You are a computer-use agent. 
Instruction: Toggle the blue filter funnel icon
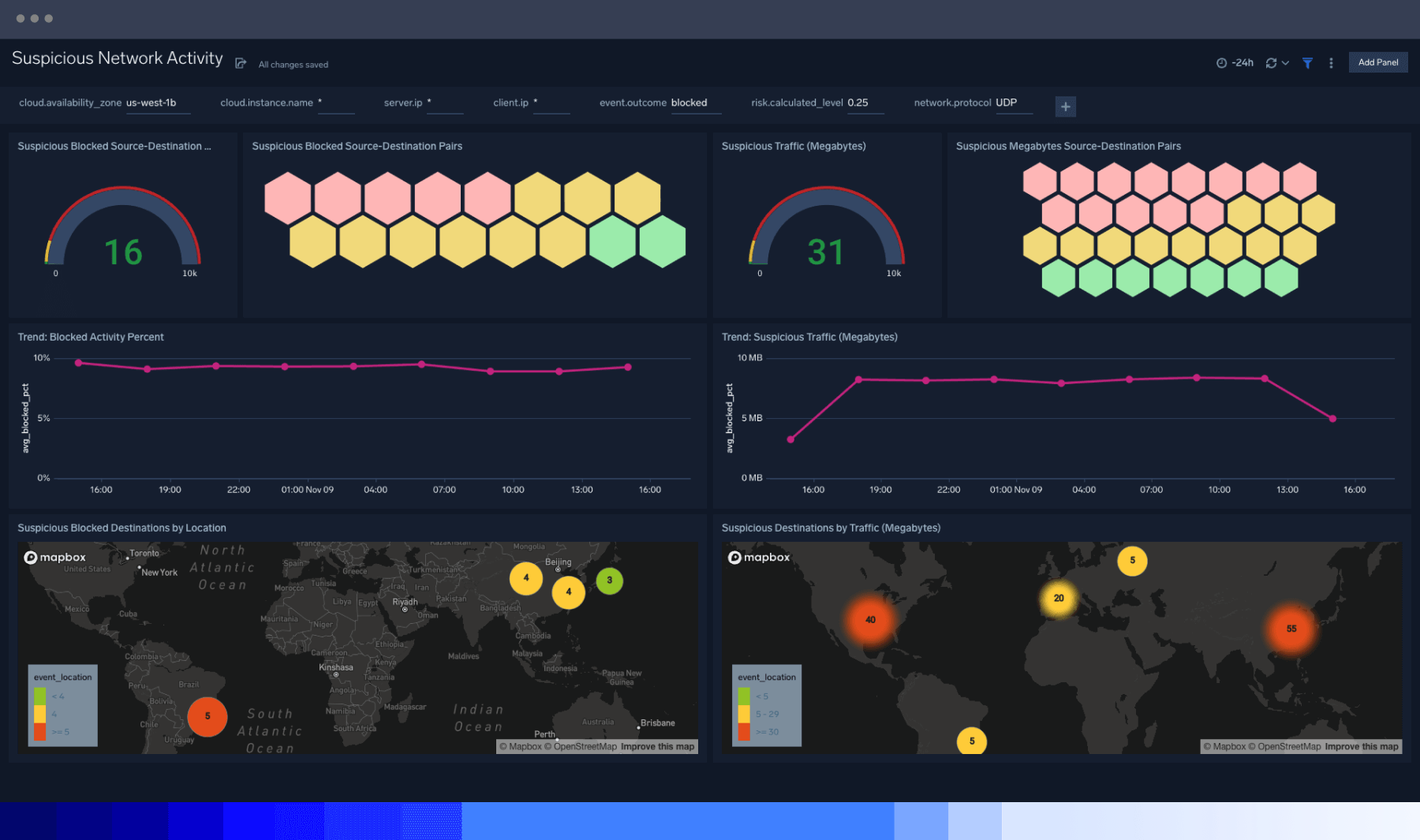pos(1307,63)
